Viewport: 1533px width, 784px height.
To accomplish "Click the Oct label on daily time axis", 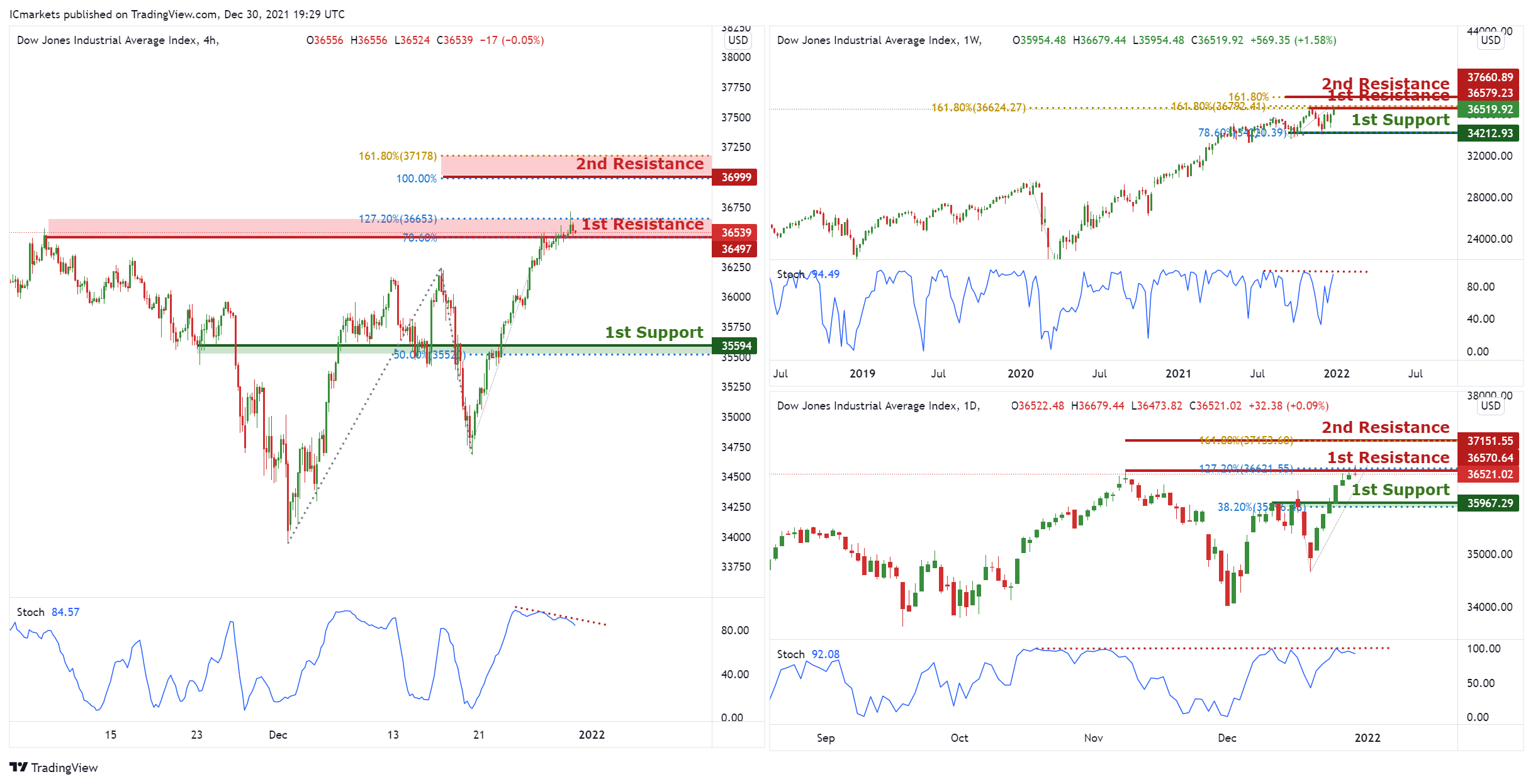I will click(959, 738).
